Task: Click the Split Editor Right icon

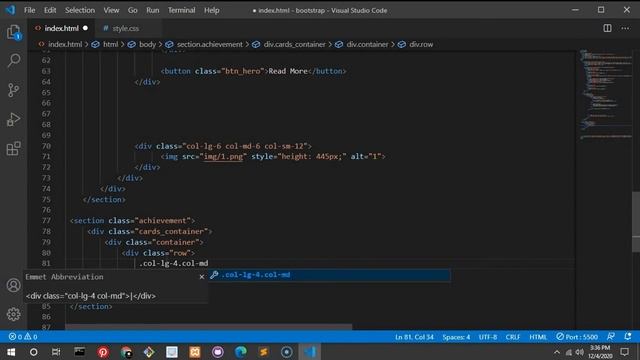Action: 607,28
